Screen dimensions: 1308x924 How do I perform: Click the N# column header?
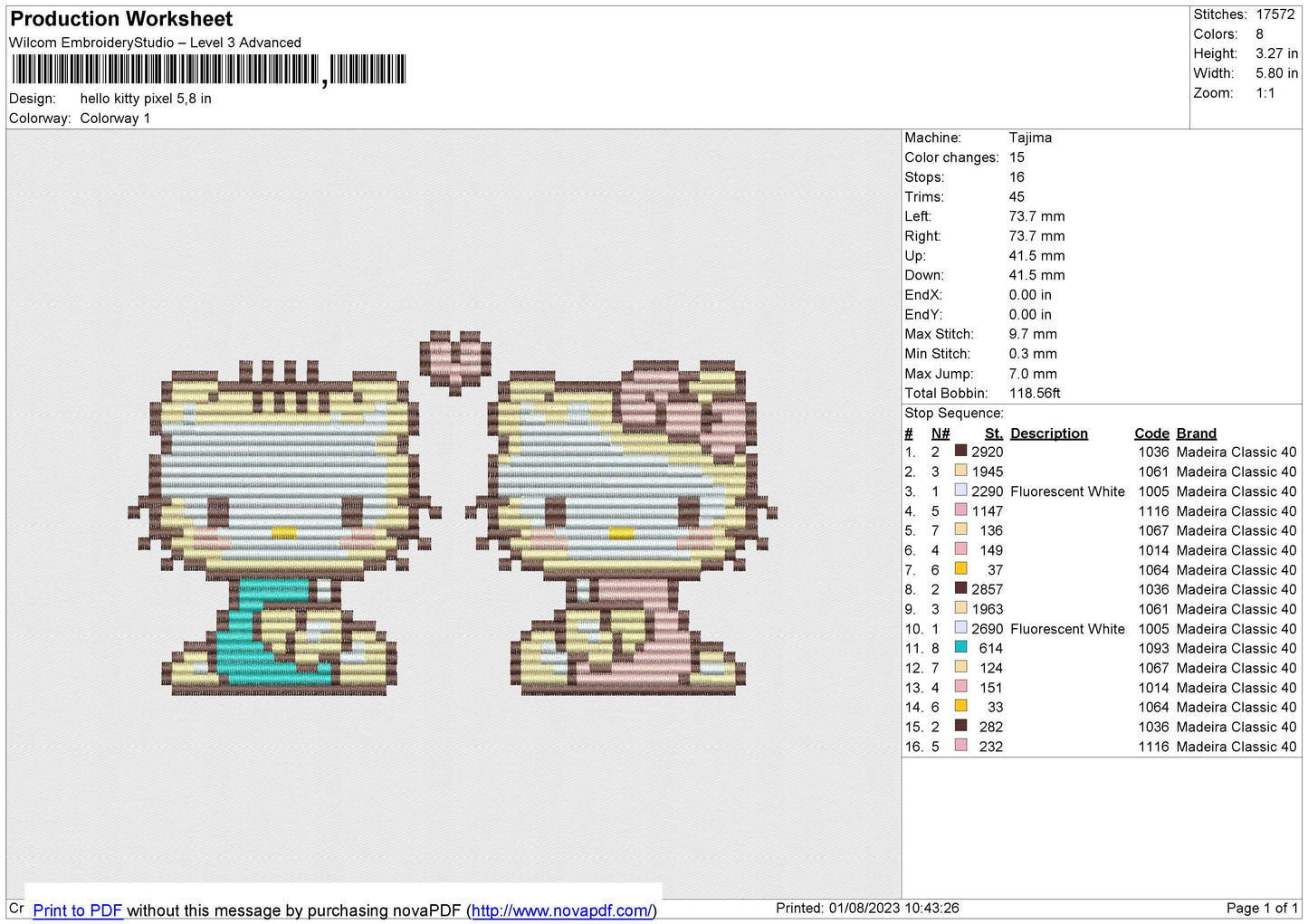tap(940, 433)
